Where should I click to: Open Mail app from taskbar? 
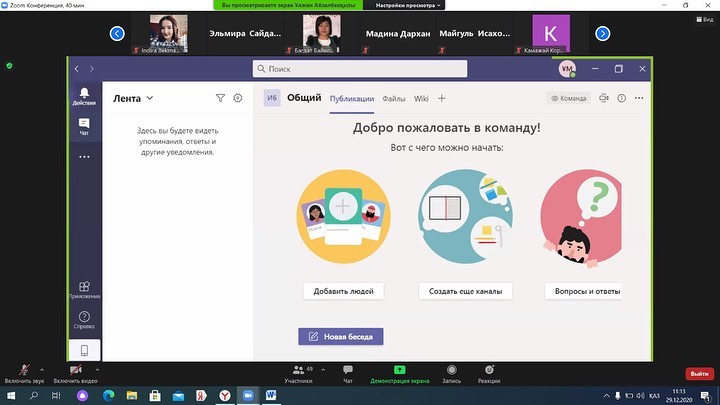(178, 395)
